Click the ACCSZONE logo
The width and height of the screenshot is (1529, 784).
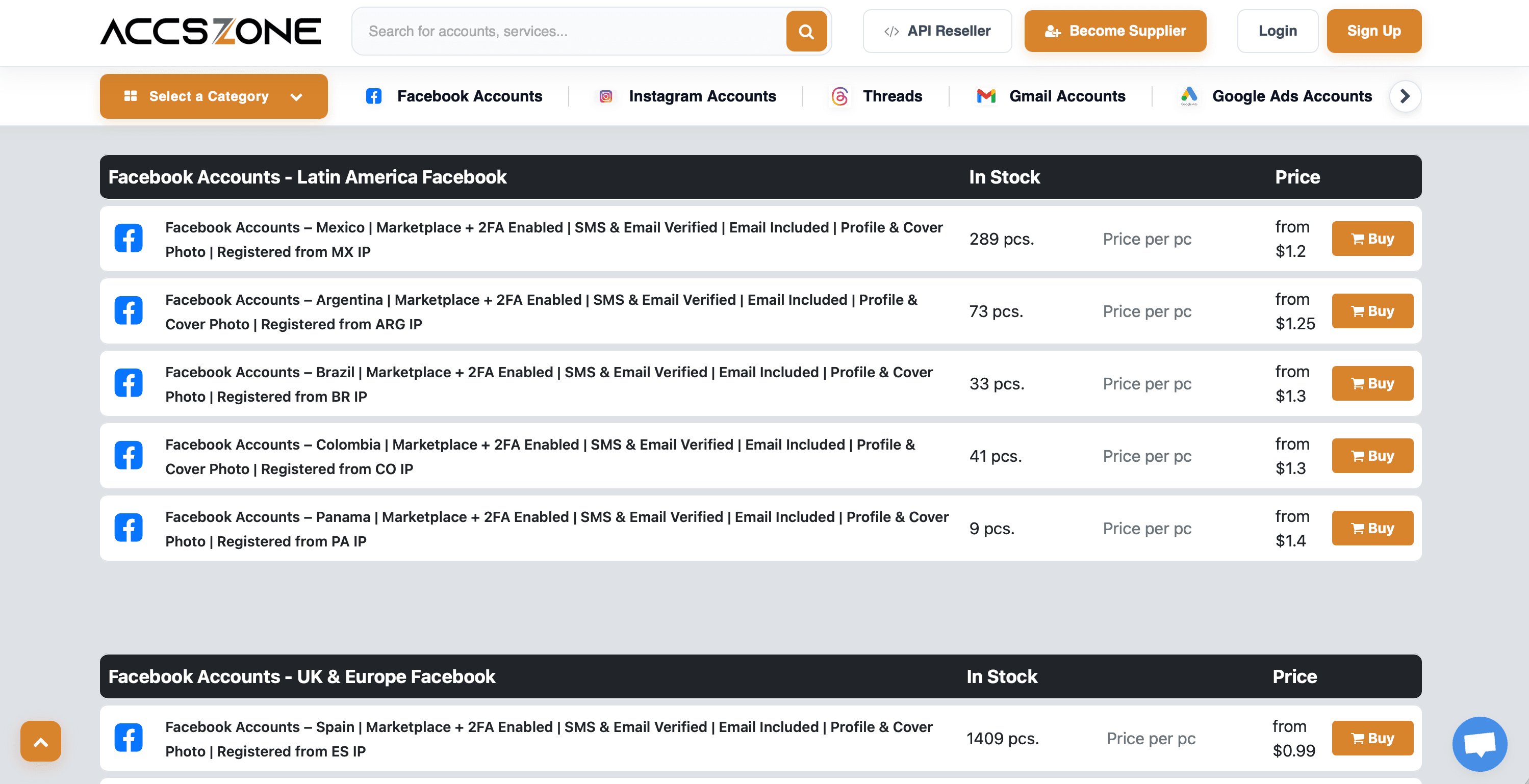tap(211, 31)
